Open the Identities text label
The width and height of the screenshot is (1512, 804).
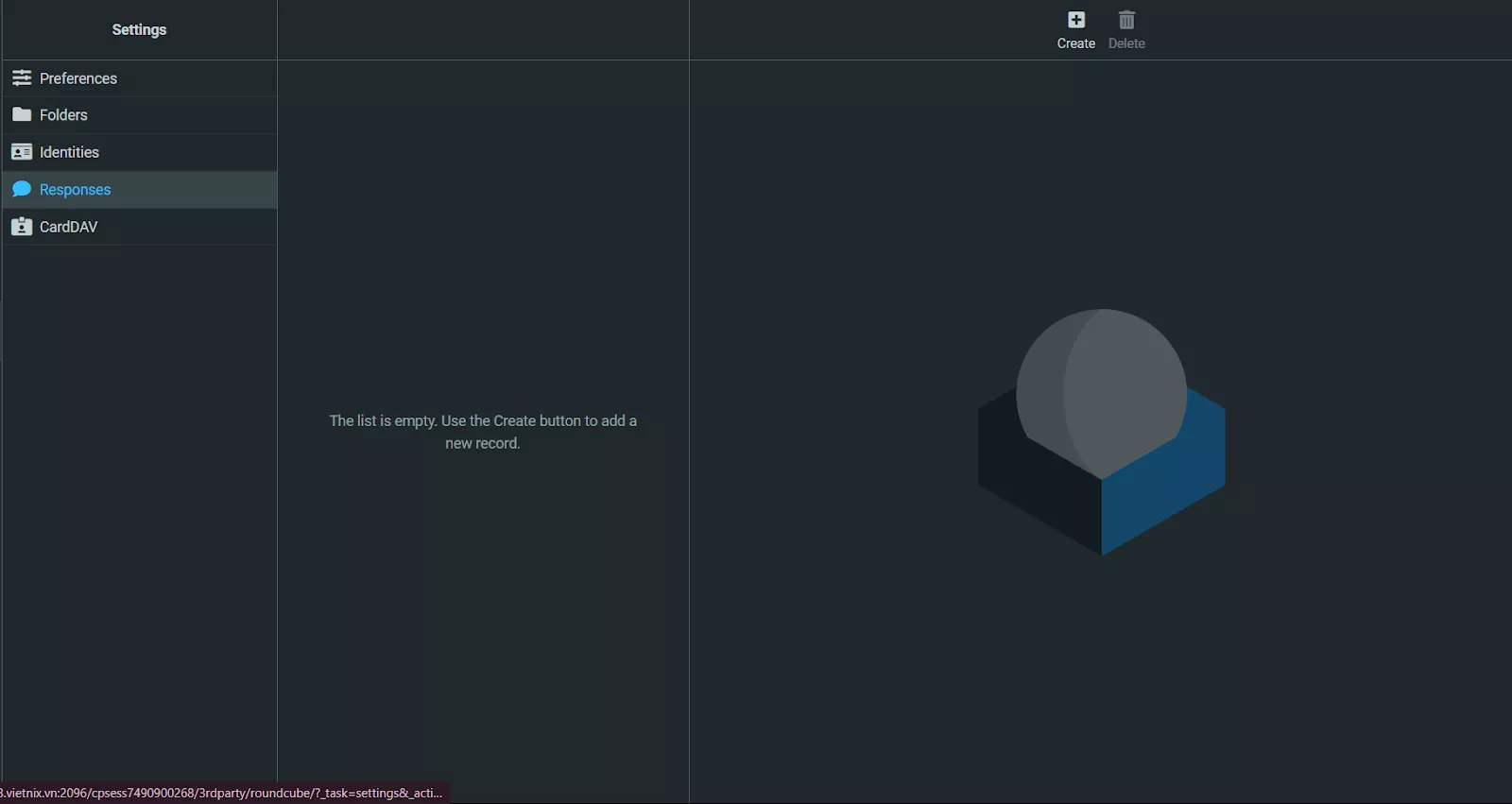[69, 152]
